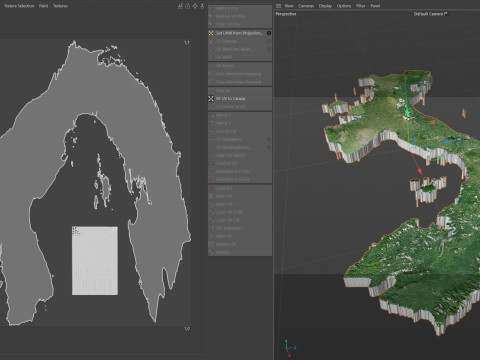Open UV Rectangularize settings gear
The width and height of the screenshot is (480, 360).
(x=269, y=147)
